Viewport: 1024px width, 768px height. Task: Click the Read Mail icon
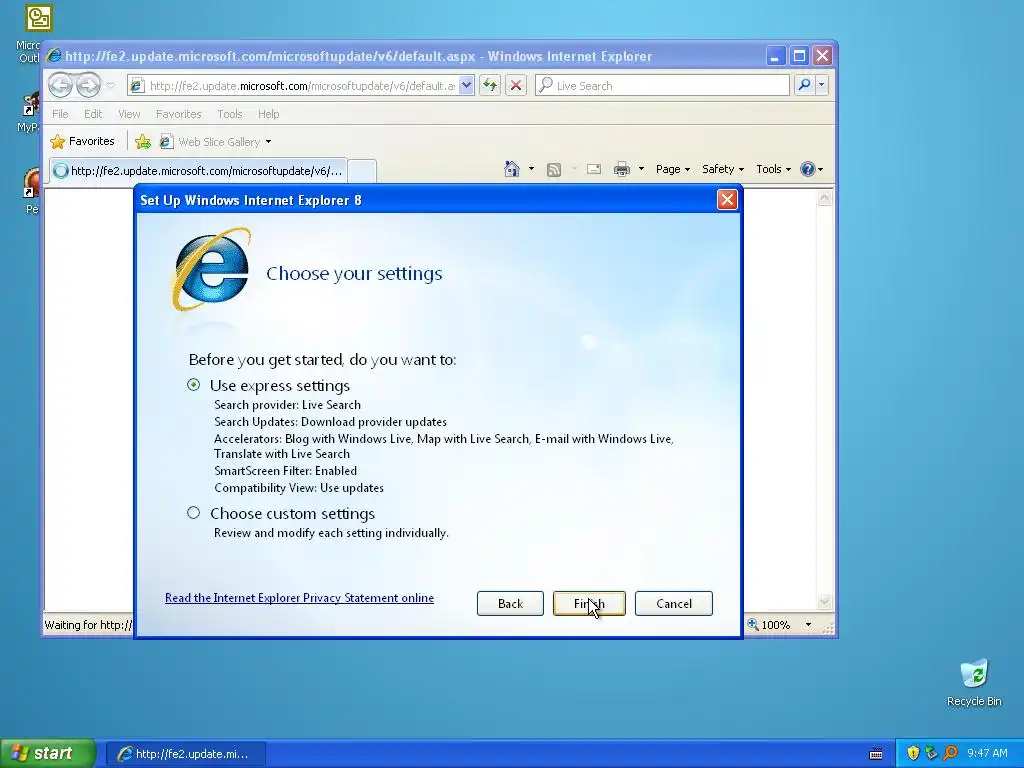[594, 169]
